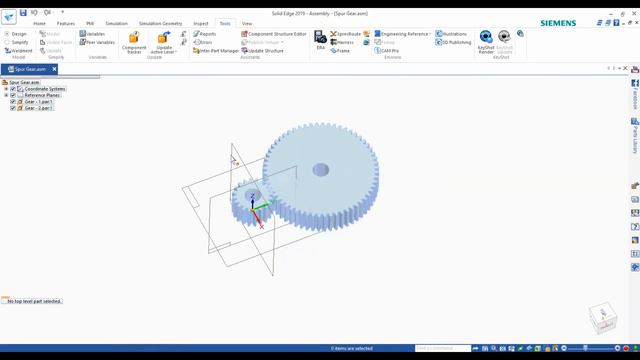This screenshot has width=640, height=360.
Task: Expand Coordinate Systems tree node
Action: click(6, 89)
